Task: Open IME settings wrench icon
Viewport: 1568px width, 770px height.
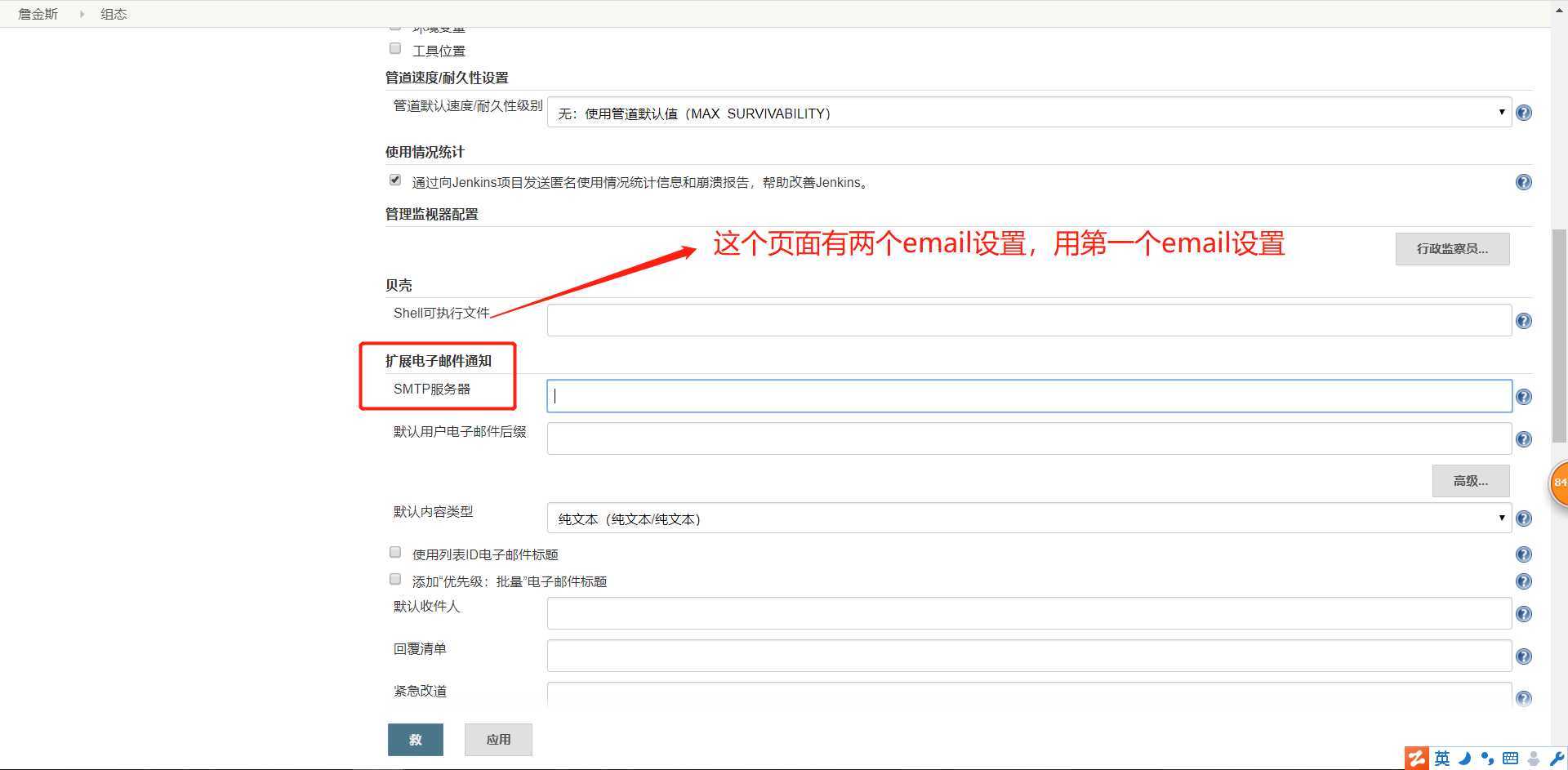Action: [1557, 759]
